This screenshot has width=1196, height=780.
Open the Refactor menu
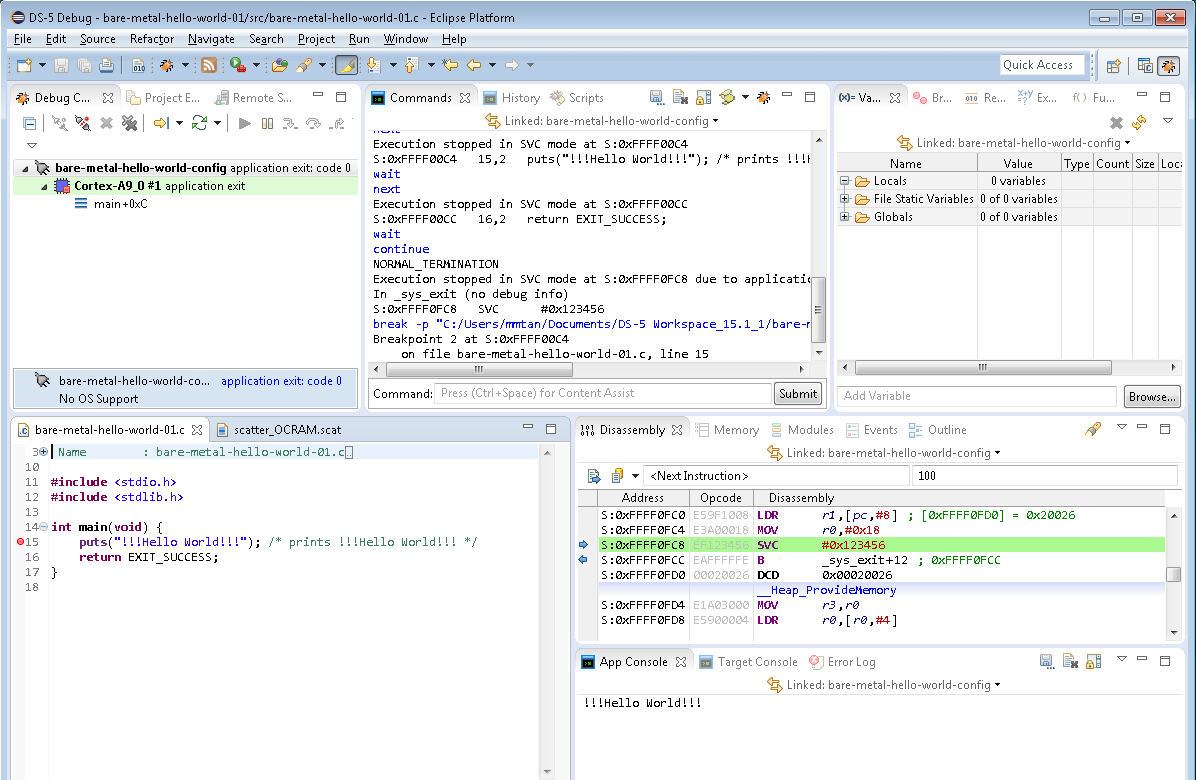coord(151,39)
